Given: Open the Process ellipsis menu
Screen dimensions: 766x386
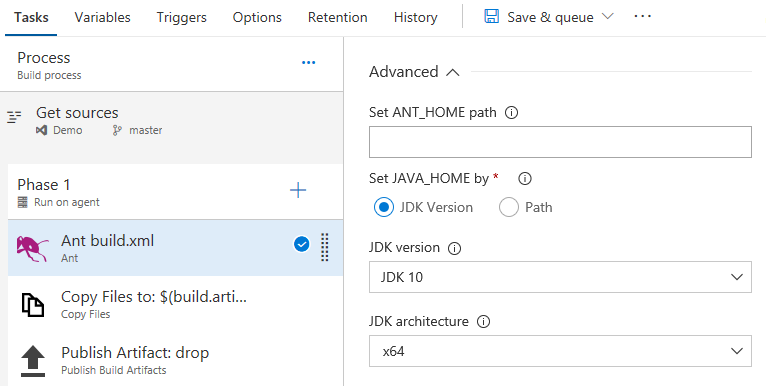Looking at the screenshot, I should click(x=308, y=63).
